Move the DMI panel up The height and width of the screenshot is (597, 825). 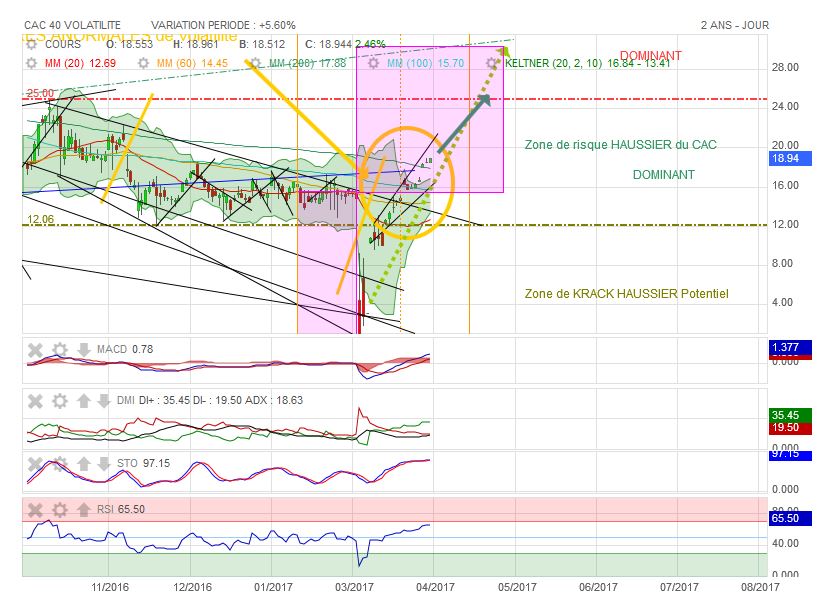coord(83,401)
